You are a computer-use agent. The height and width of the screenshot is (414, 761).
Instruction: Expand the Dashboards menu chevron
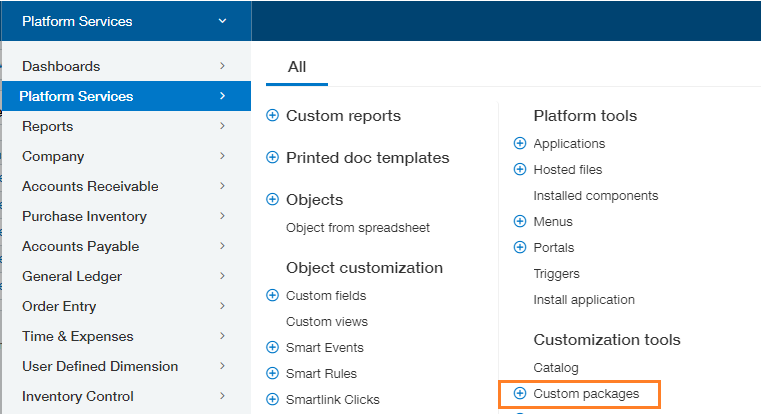(222, 66)
